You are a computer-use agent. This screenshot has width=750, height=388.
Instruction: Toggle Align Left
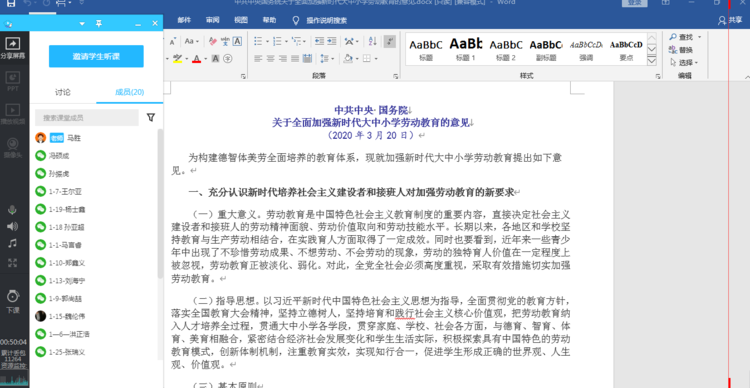click(x=258, y=58)
